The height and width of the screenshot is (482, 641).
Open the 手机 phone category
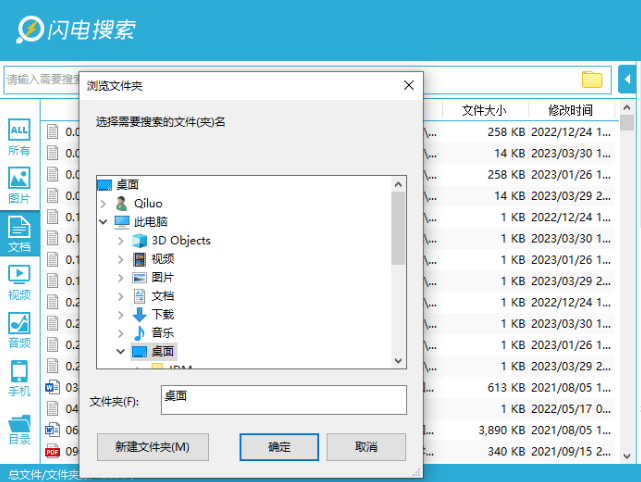click(x=19, y=379)
